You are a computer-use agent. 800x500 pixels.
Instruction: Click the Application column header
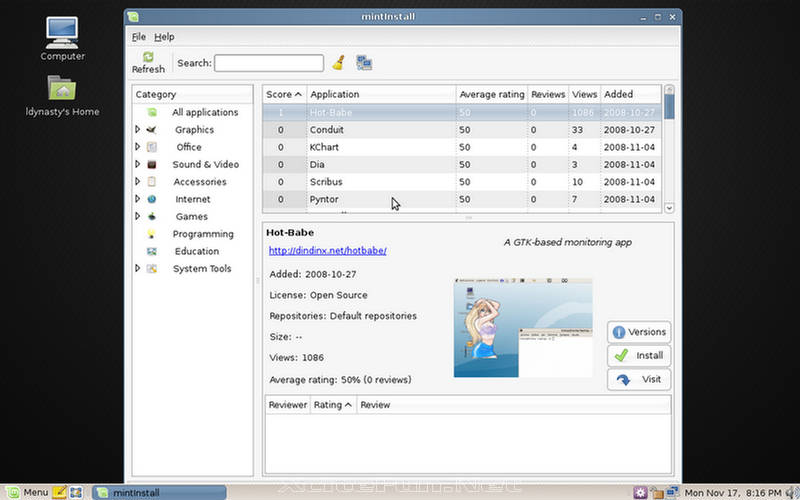point(381,94)
